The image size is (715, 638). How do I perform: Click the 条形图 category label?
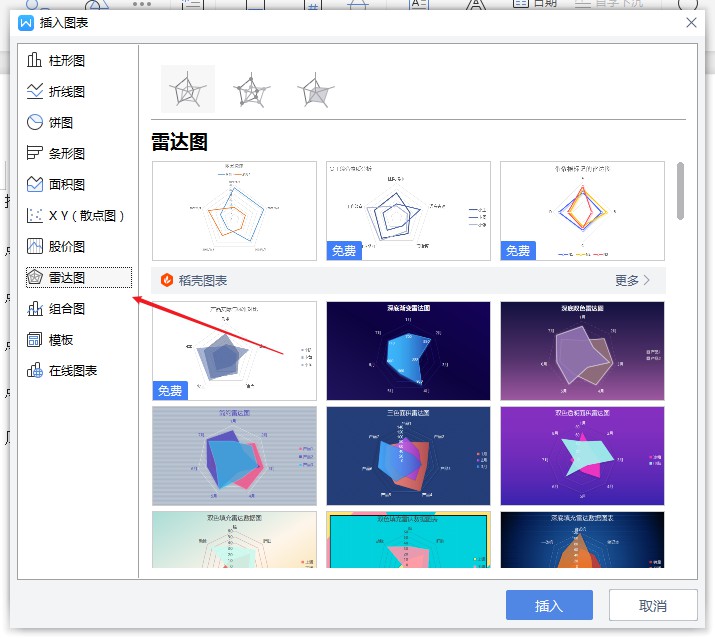coord(67,154)
